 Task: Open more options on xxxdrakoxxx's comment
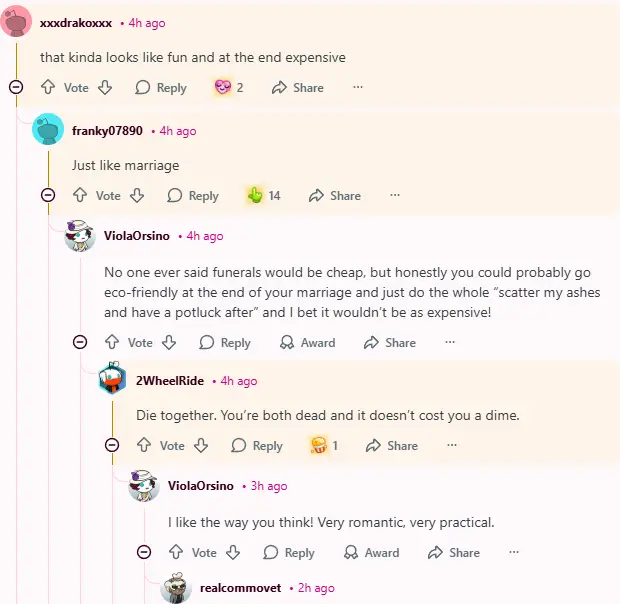coord(358,88)
